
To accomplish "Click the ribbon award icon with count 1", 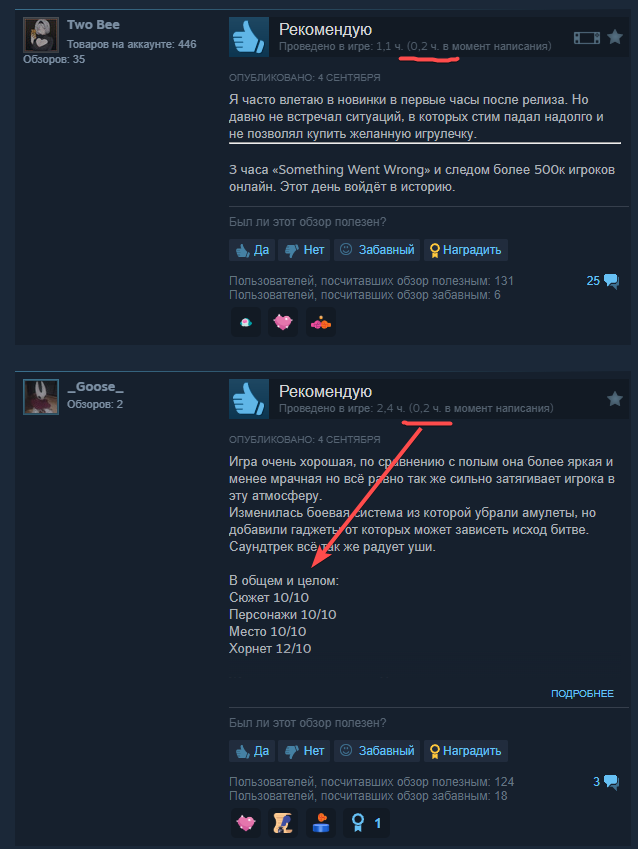I will click(x=366, y=823).
